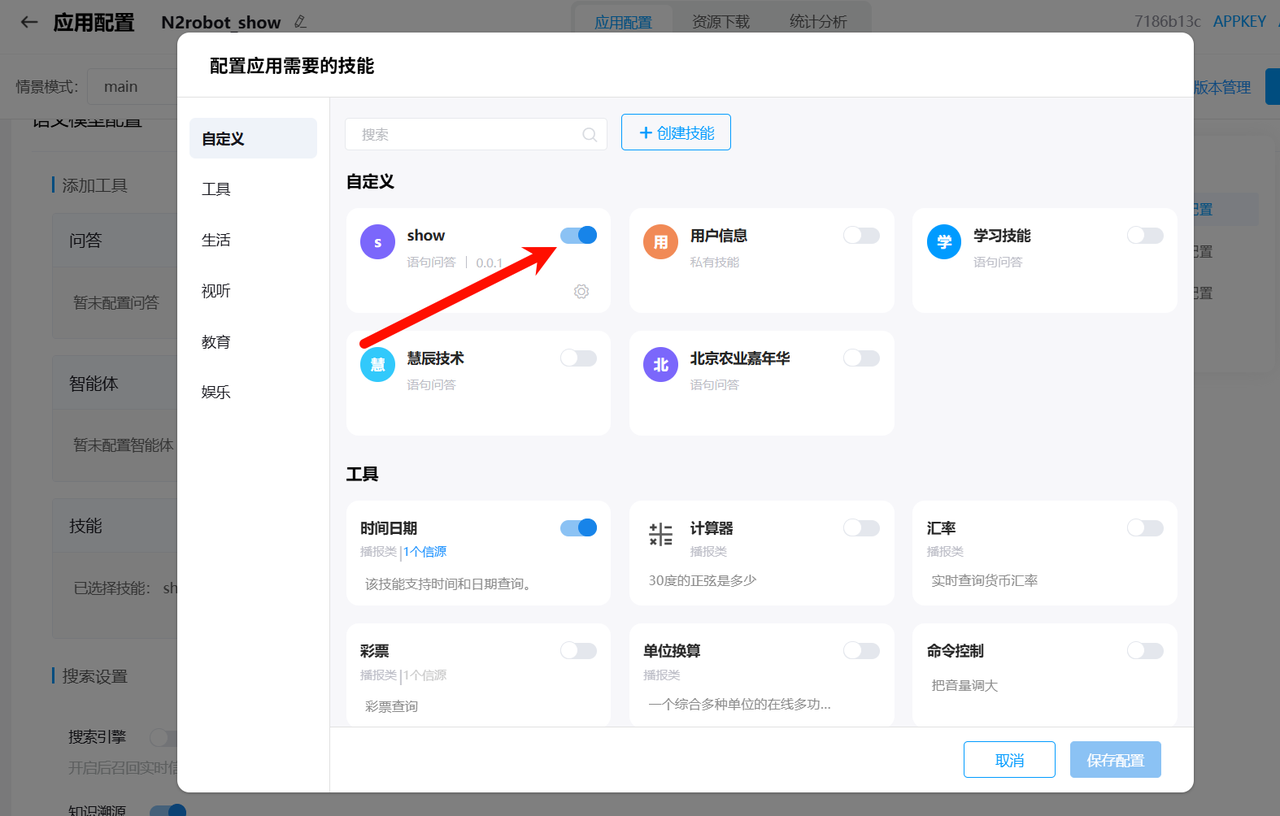1280x816 pixels.
Task: Click the blue 学 avatar icon
Action: coord(944,242)
